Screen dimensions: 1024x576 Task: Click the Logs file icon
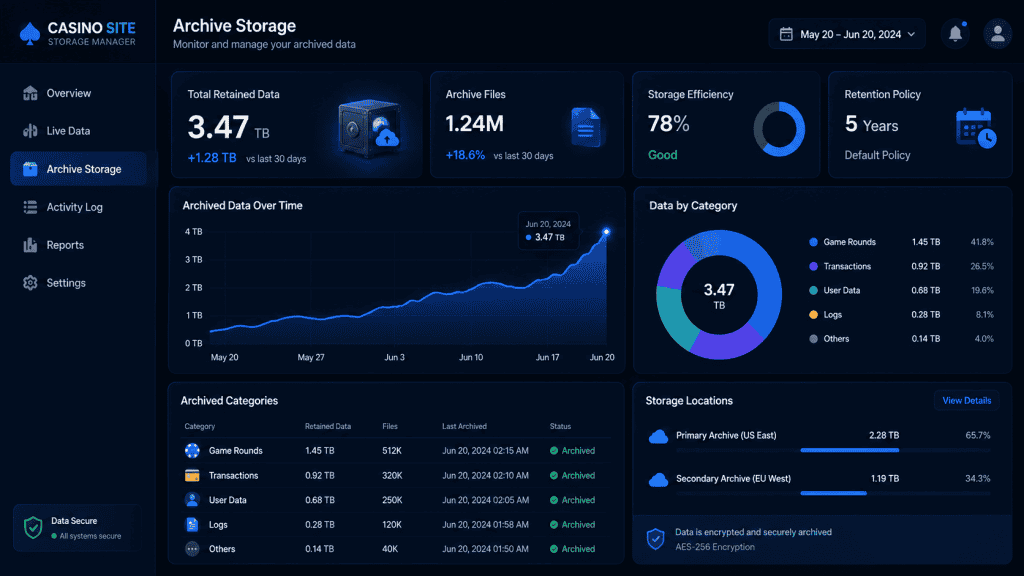(192, 524)
